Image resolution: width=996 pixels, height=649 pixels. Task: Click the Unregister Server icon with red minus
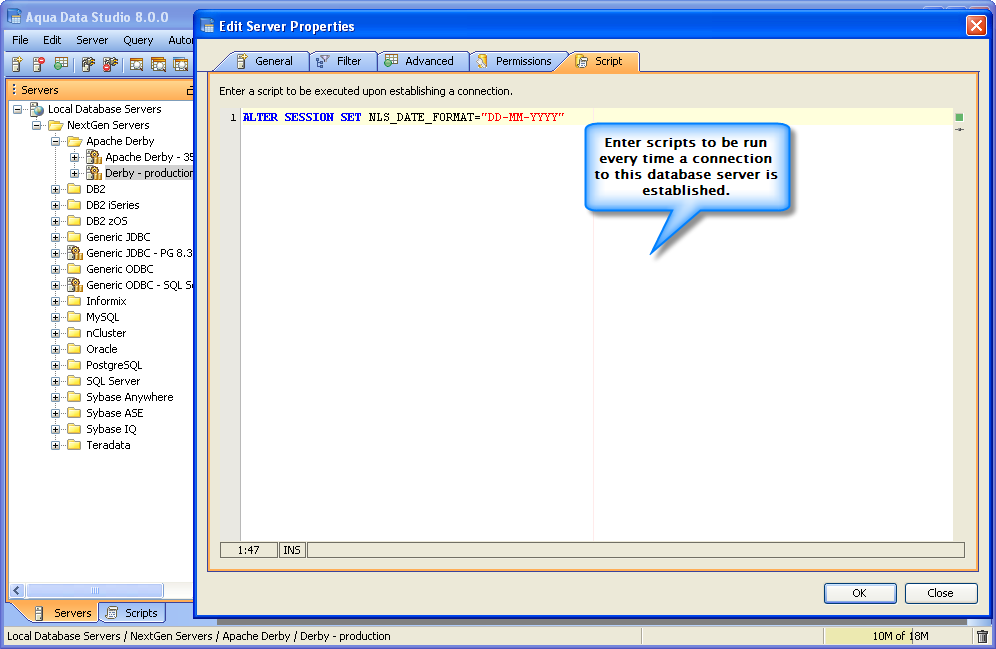pos(38,64)
